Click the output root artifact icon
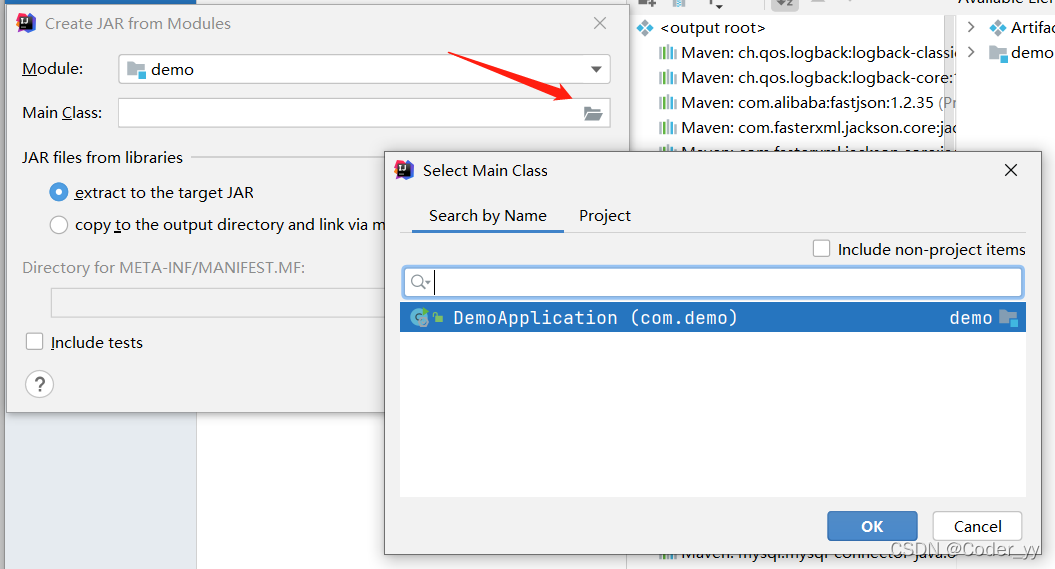The image size is (1055, 569). point(645,28)
